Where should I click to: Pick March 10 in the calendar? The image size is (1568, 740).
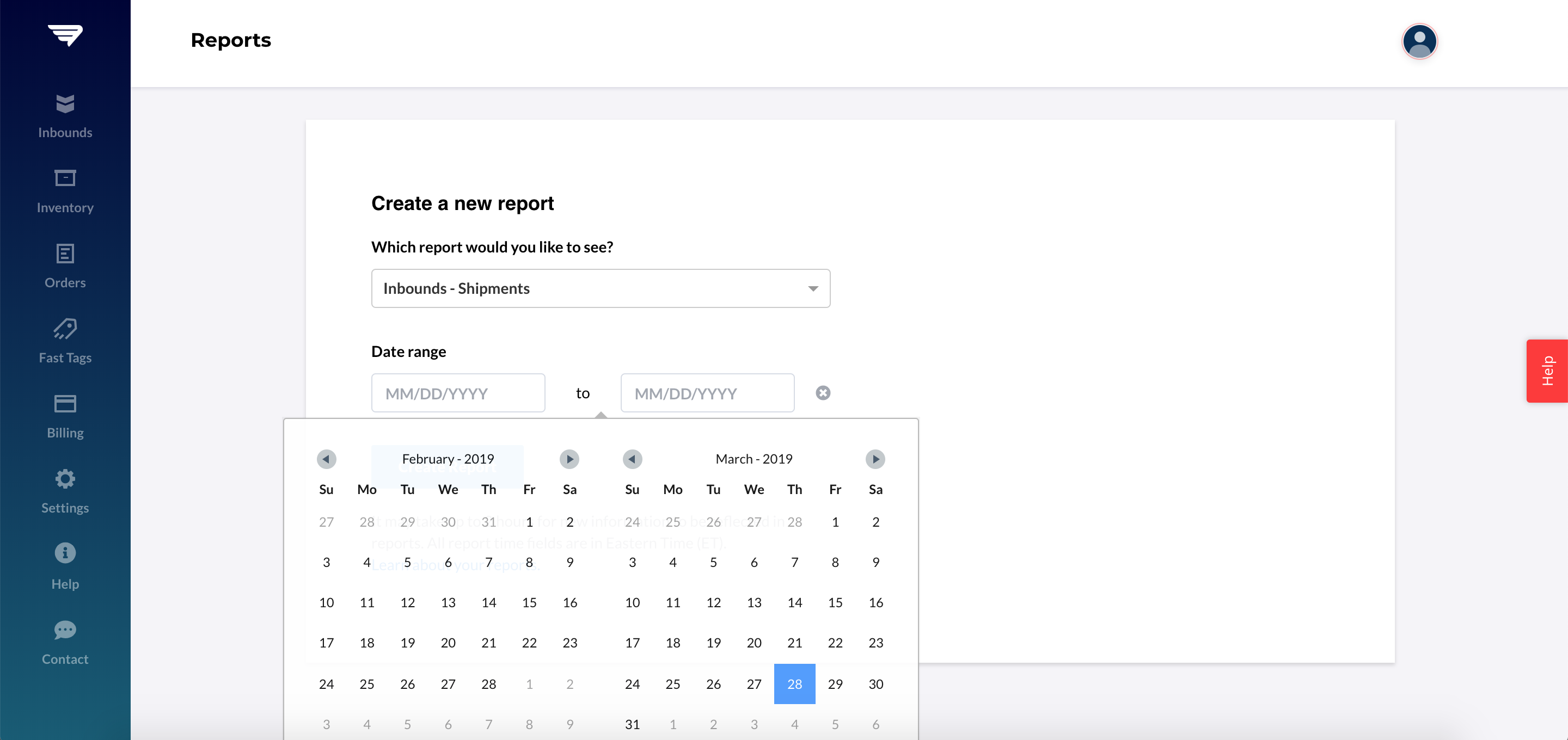pyautogui.click(x=633, y=602)
